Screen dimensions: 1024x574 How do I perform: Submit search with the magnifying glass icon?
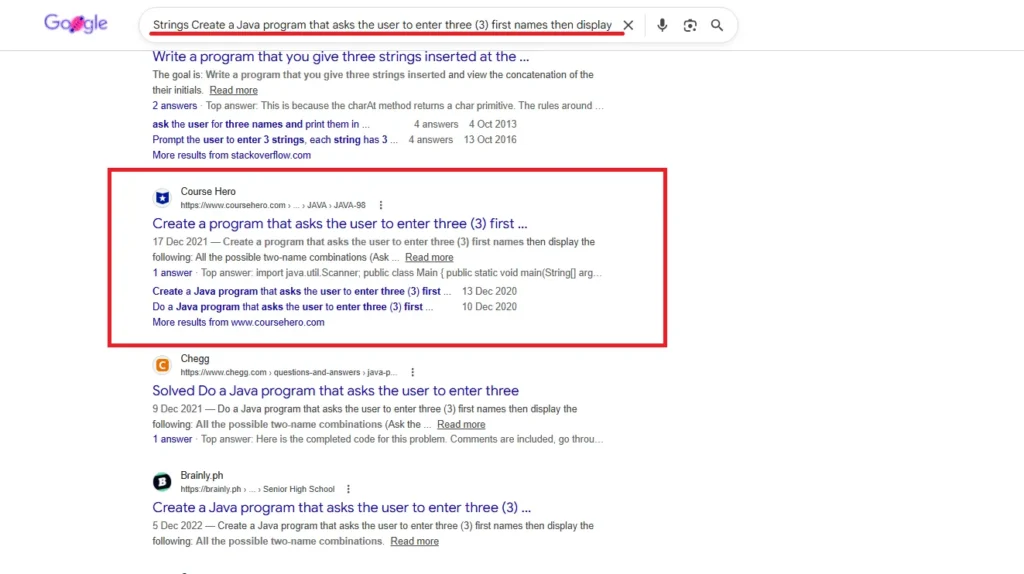coord(717,25)
